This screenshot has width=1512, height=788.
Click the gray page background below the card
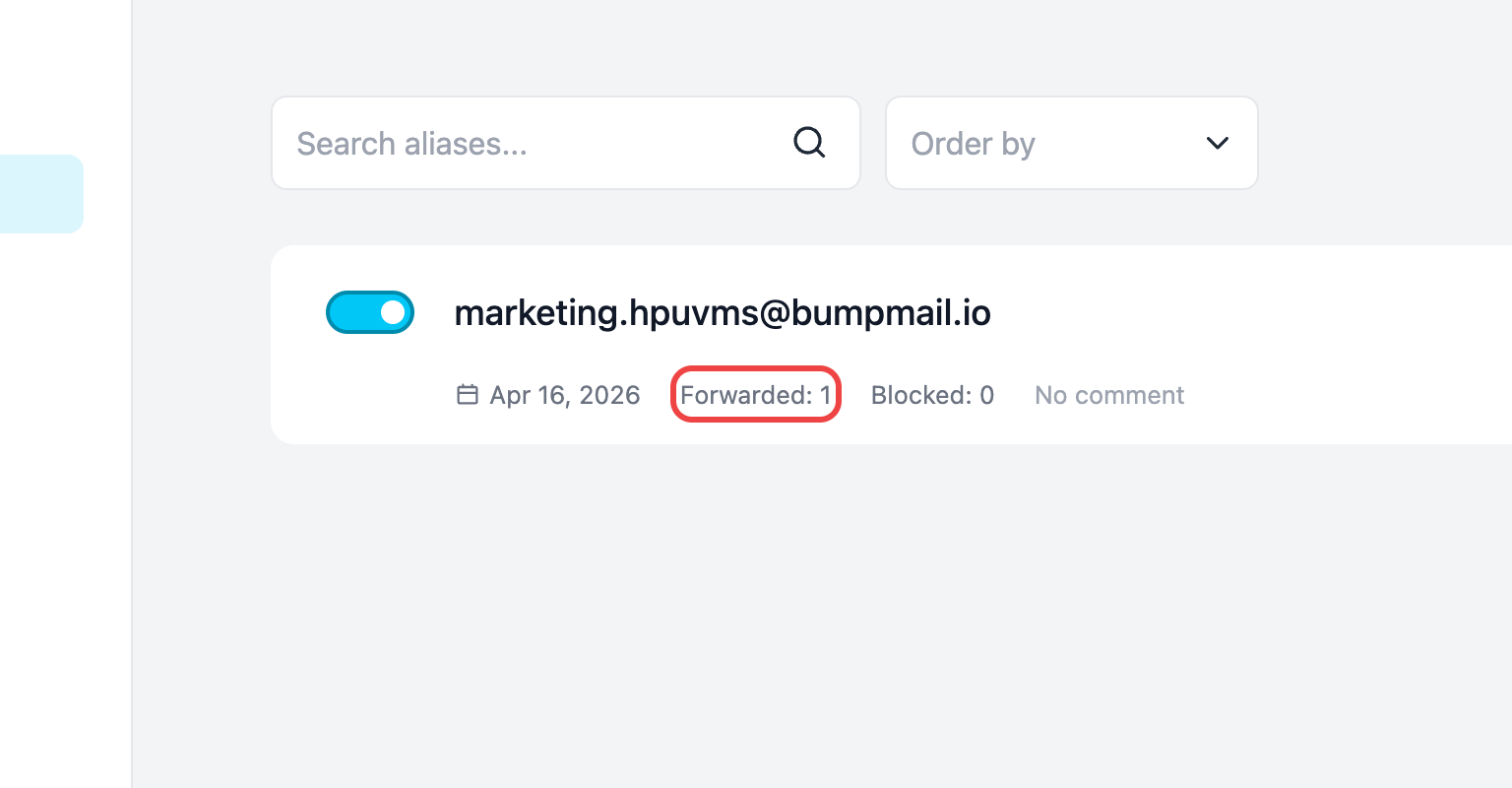pyautogui.click(x=787, y=611)
